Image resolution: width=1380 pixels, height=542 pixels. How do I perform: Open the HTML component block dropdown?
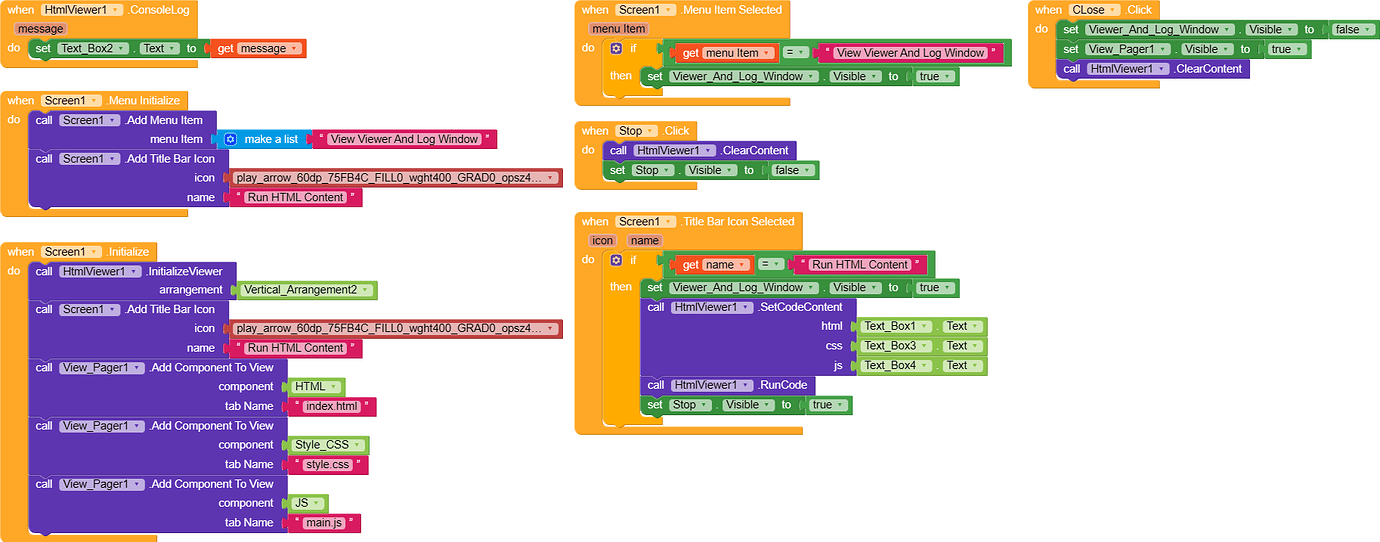pyautogui.click(x=317, y=387)
